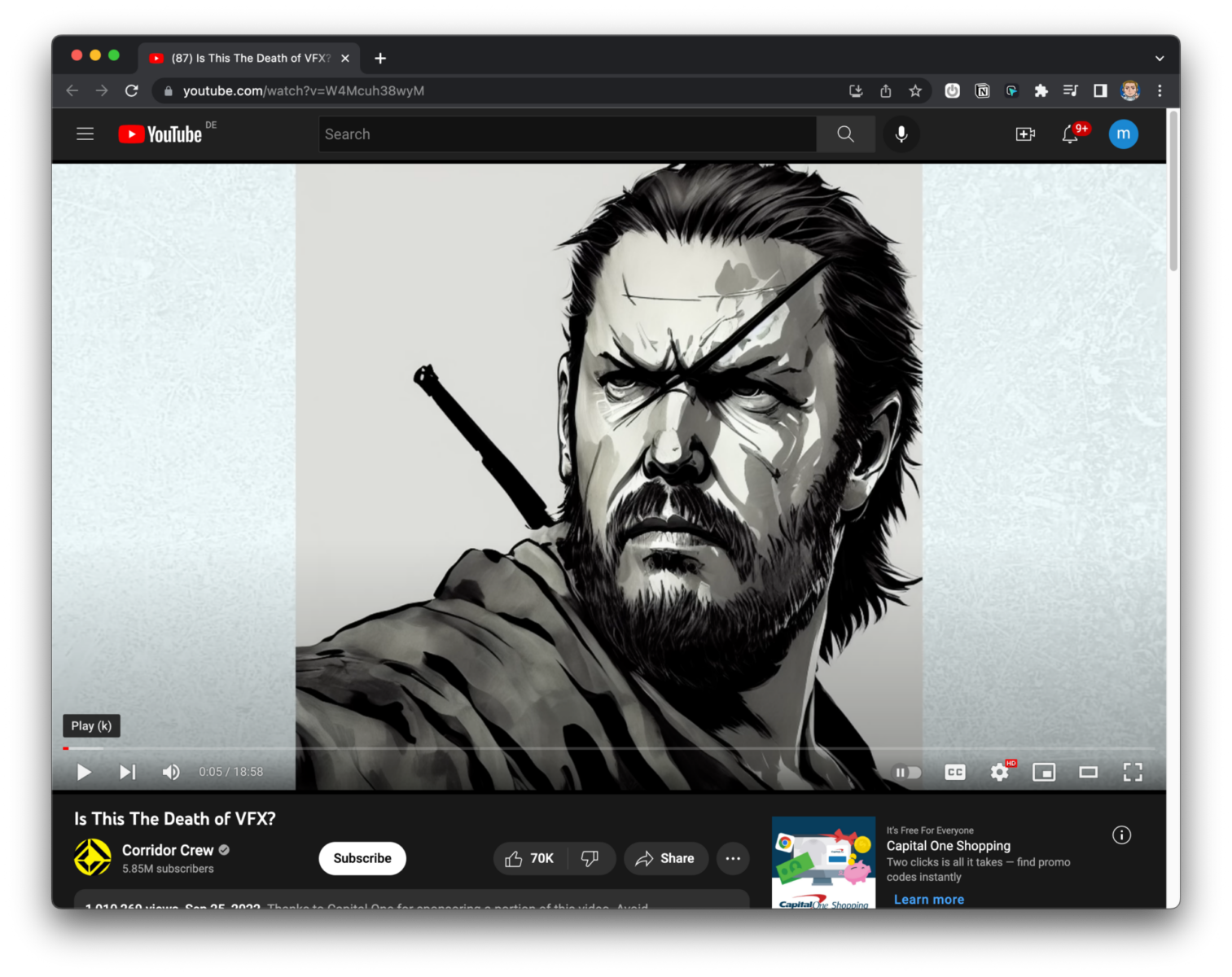Open Chrome's three-dot menu

[x=1160, y=90]
